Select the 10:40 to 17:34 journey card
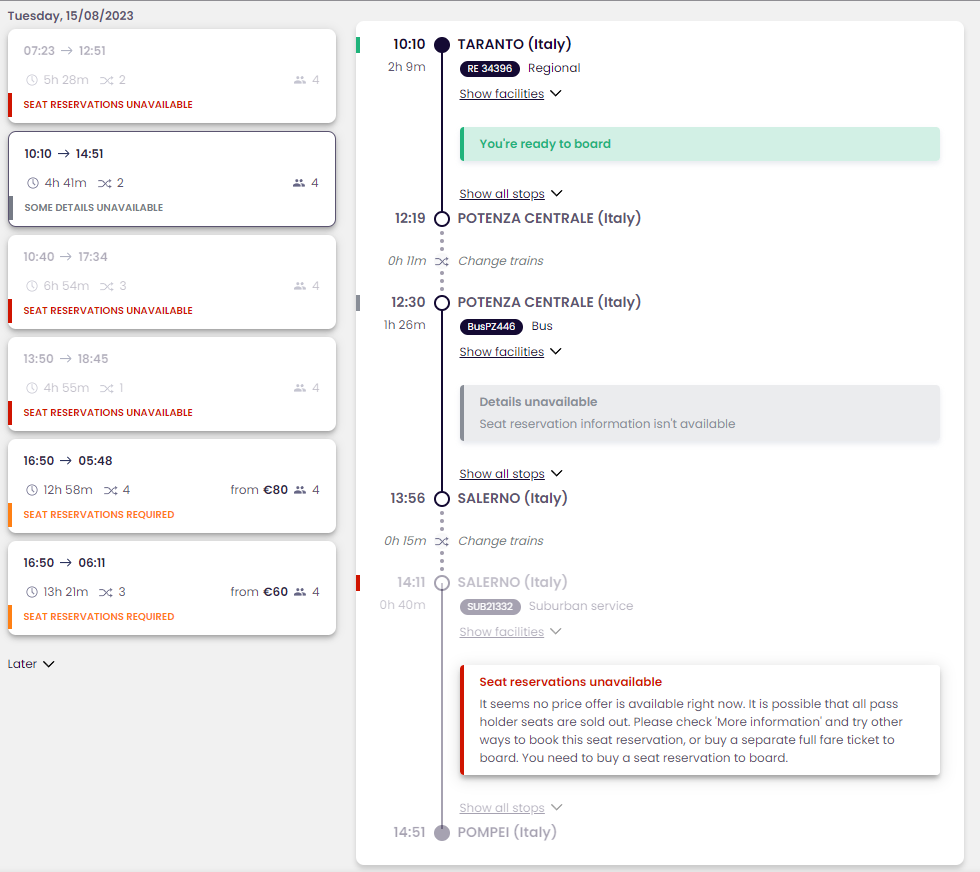Image resolution: width=980 pixels, height=872 pixels. (x=172, y=282)
